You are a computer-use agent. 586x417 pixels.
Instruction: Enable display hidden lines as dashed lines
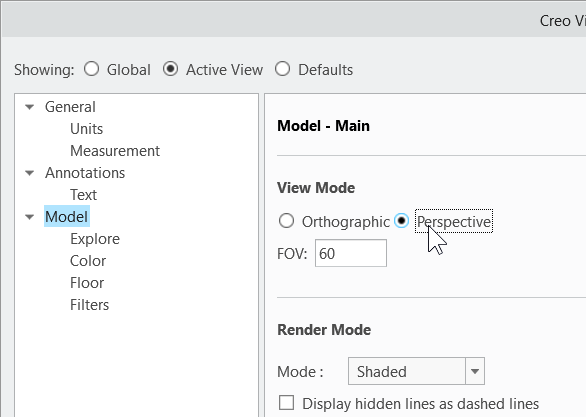pos(287,403)
